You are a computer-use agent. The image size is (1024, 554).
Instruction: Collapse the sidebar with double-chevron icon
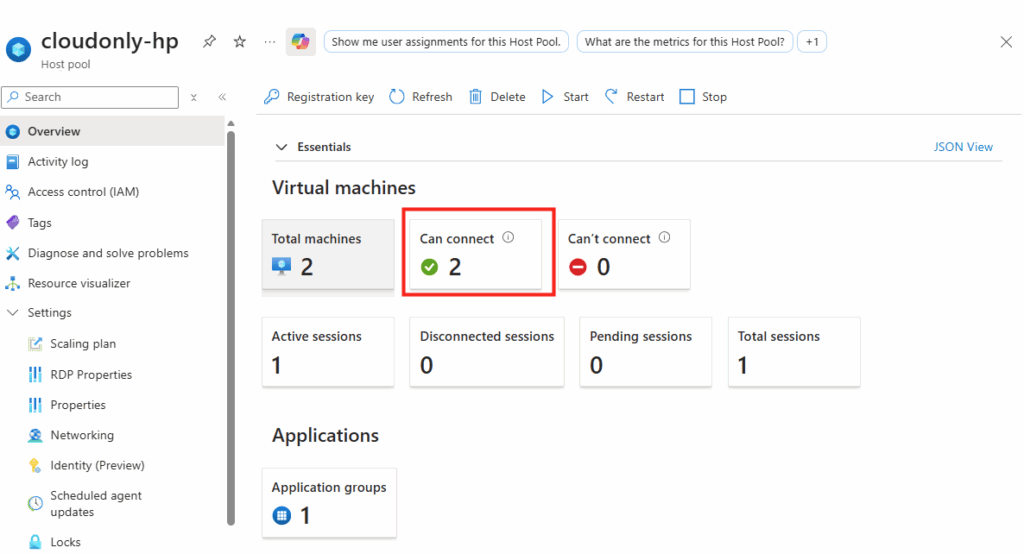[222, 97]
